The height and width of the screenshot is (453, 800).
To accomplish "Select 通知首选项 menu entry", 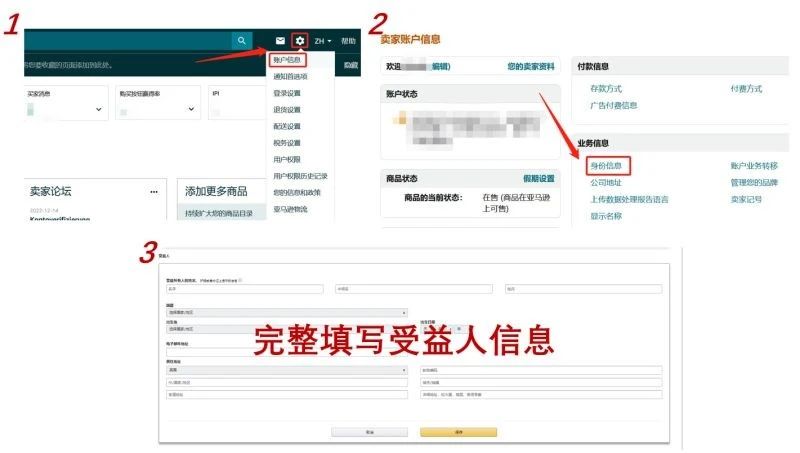I will (289, 76).
